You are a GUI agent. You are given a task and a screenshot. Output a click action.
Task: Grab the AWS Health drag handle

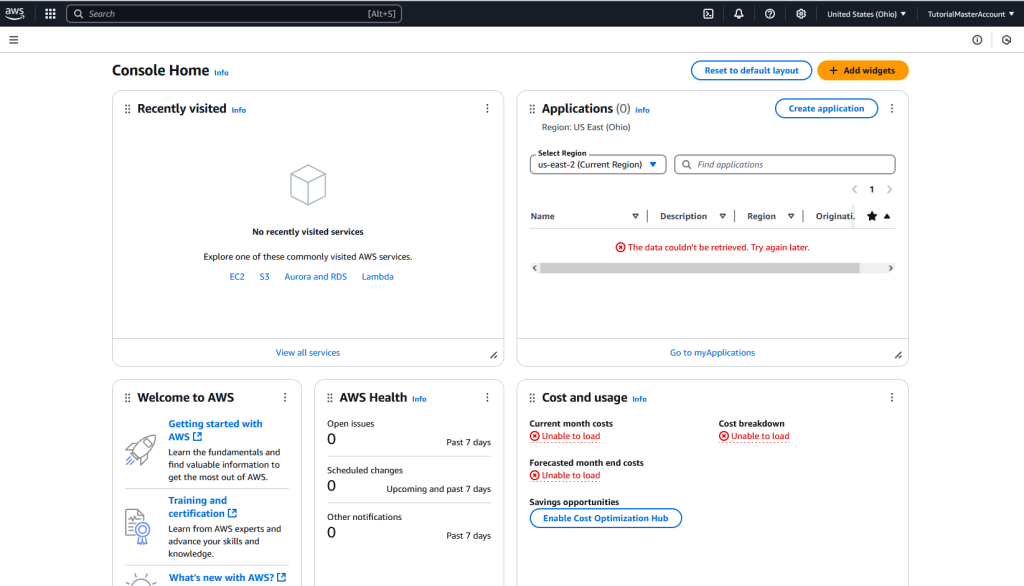[330, 398]
